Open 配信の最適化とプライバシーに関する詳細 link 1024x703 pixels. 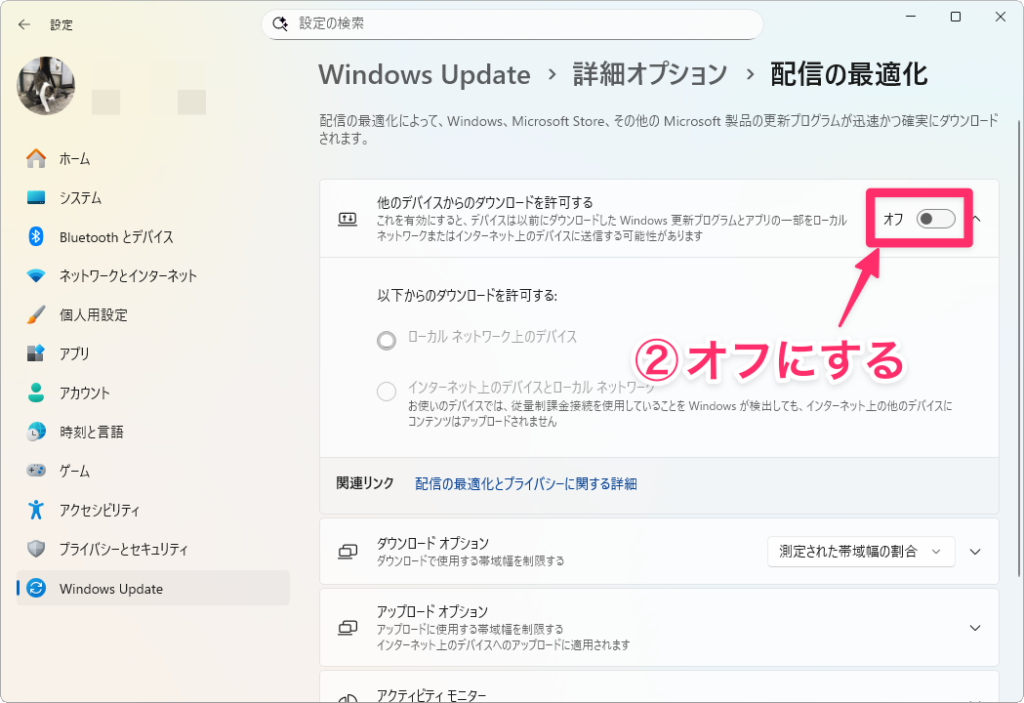coord(525,484)
